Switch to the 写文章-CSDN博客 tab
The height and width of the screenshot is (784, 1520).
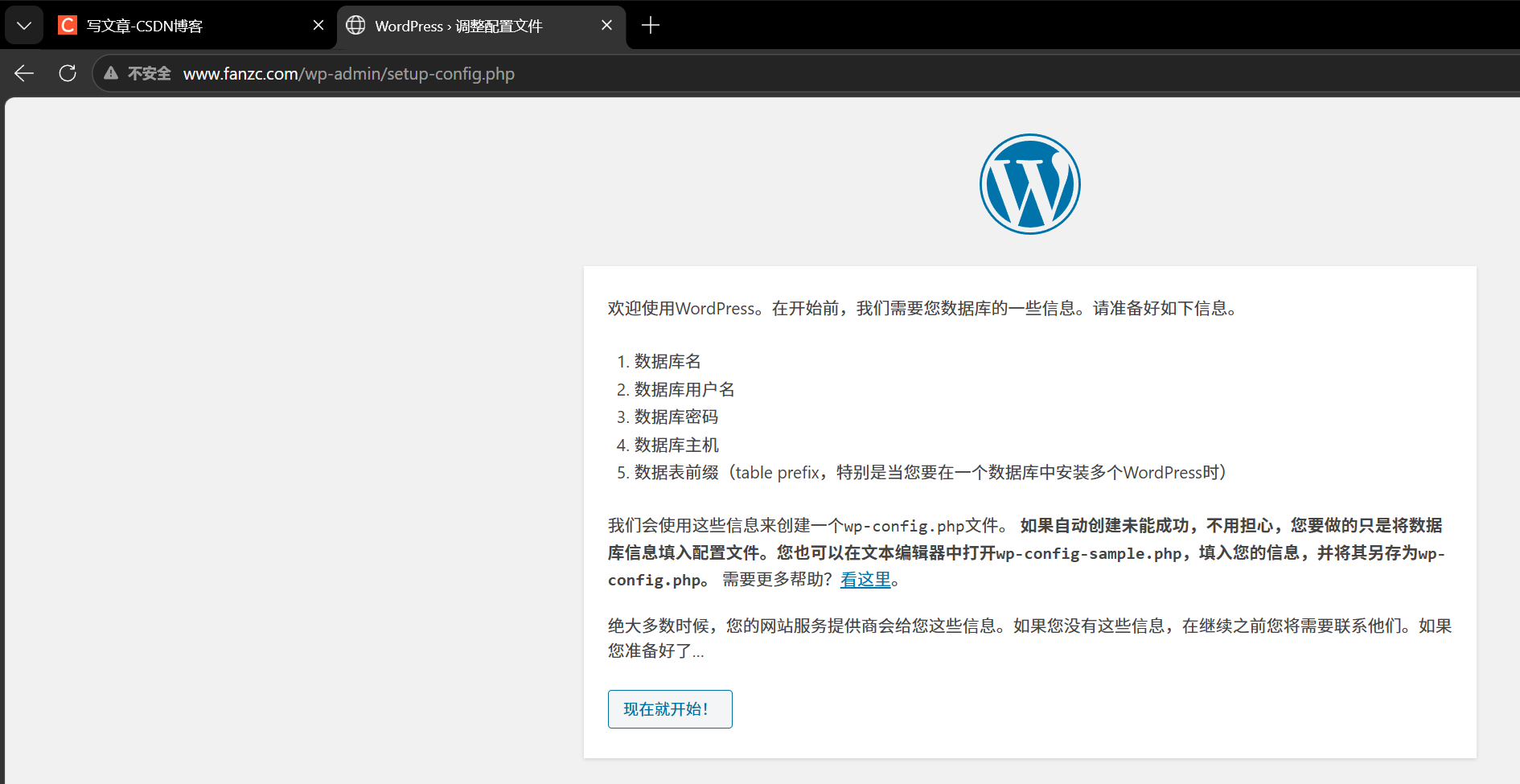(x=191, y=26)
